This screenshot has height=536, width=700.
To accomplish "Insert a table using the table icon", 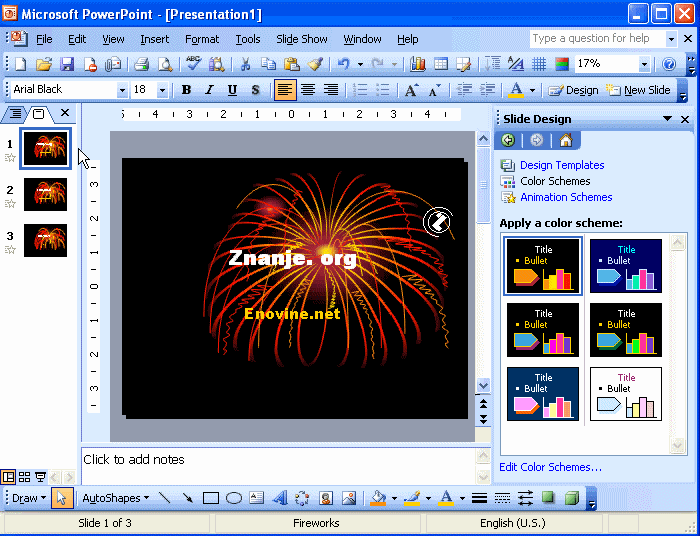I will point(441,64).
